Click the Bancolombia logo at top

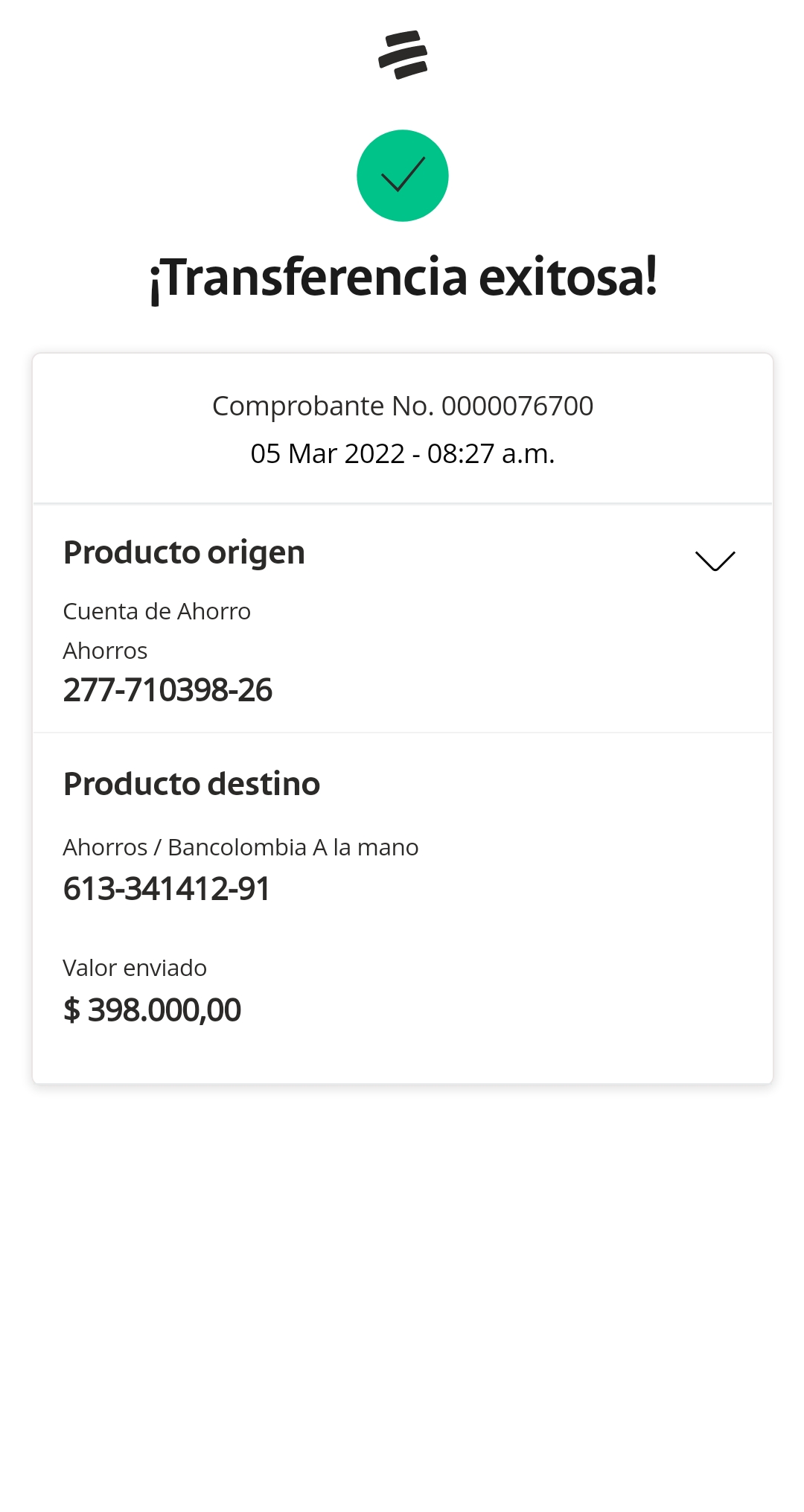pos(403,54)
